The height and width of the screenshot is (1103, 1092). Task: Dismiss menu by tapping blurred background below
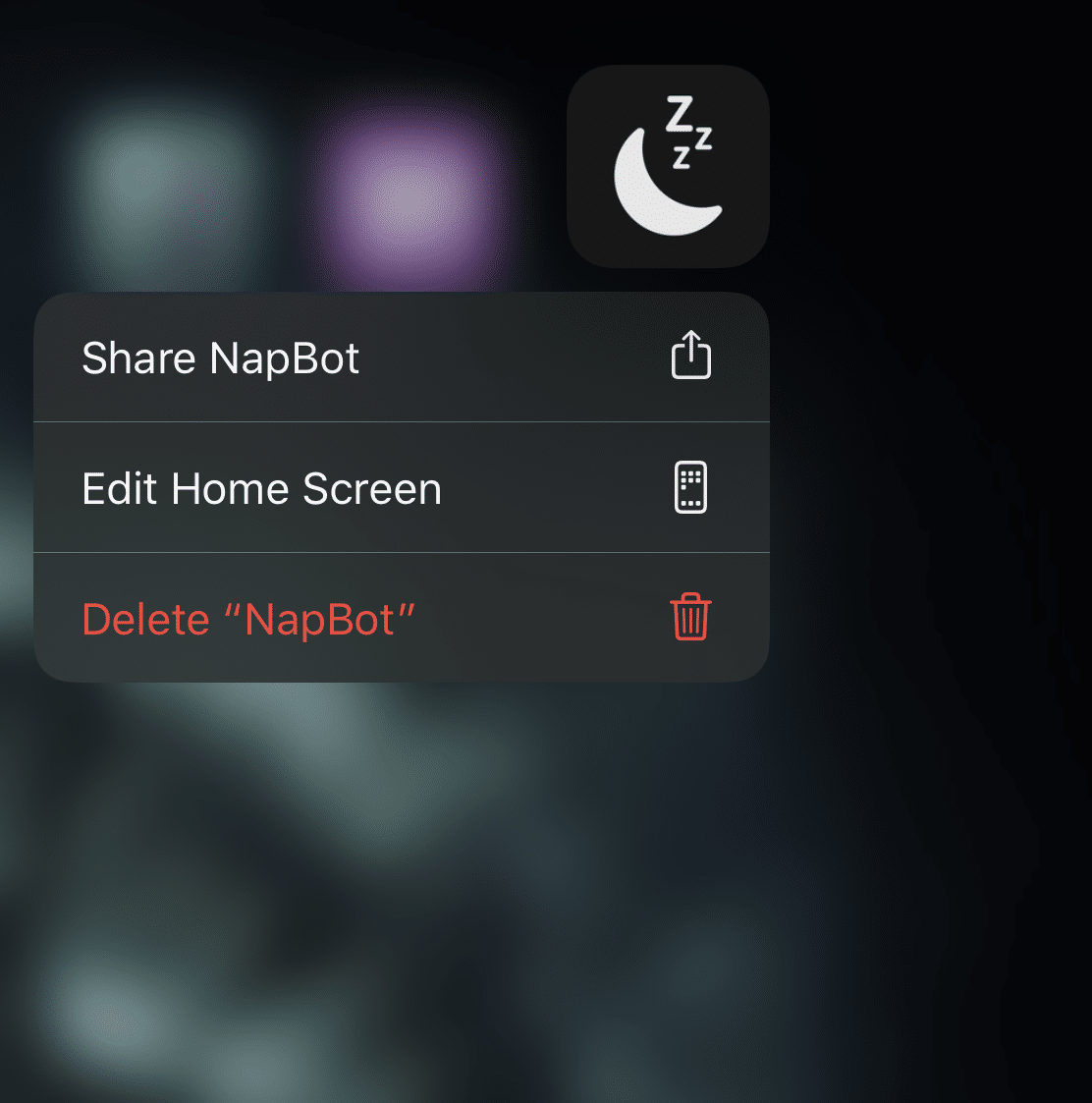[492, 879]
